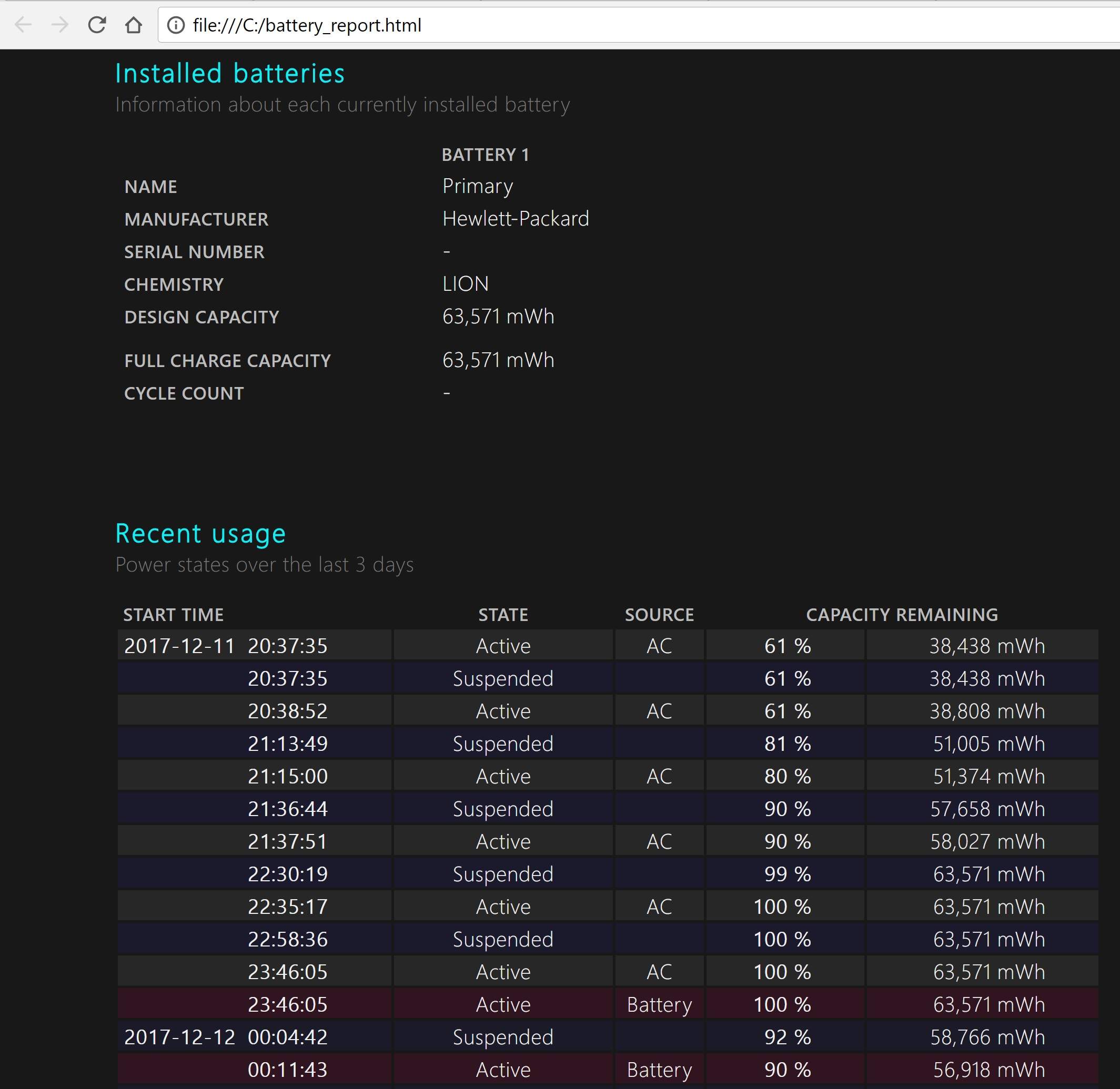Select the 20:38:52 start time
The image size is (1120, 1089).
pos(287,711)
